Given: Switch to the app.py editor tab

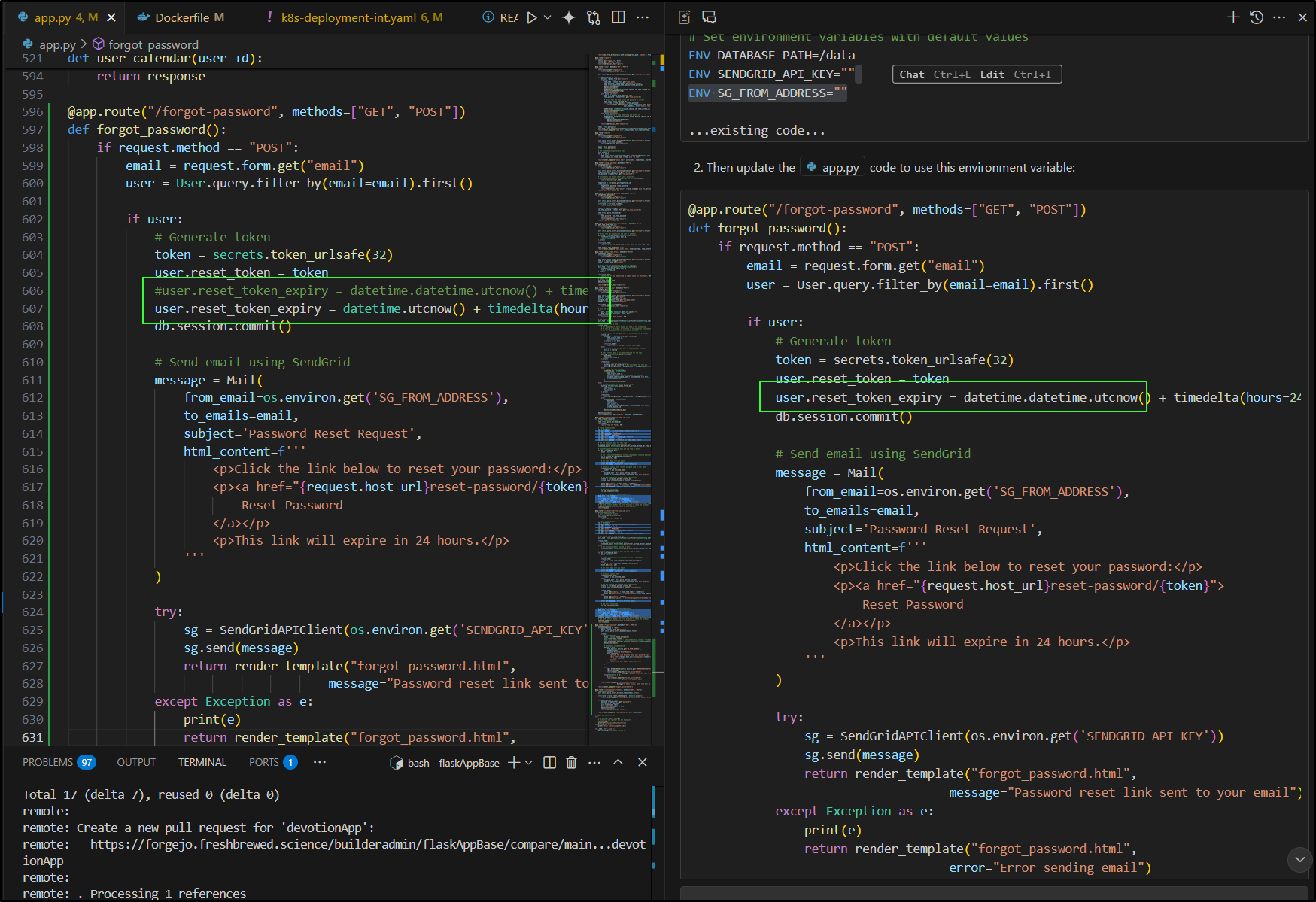Looking at the screenshot, I should coord(64,17).
